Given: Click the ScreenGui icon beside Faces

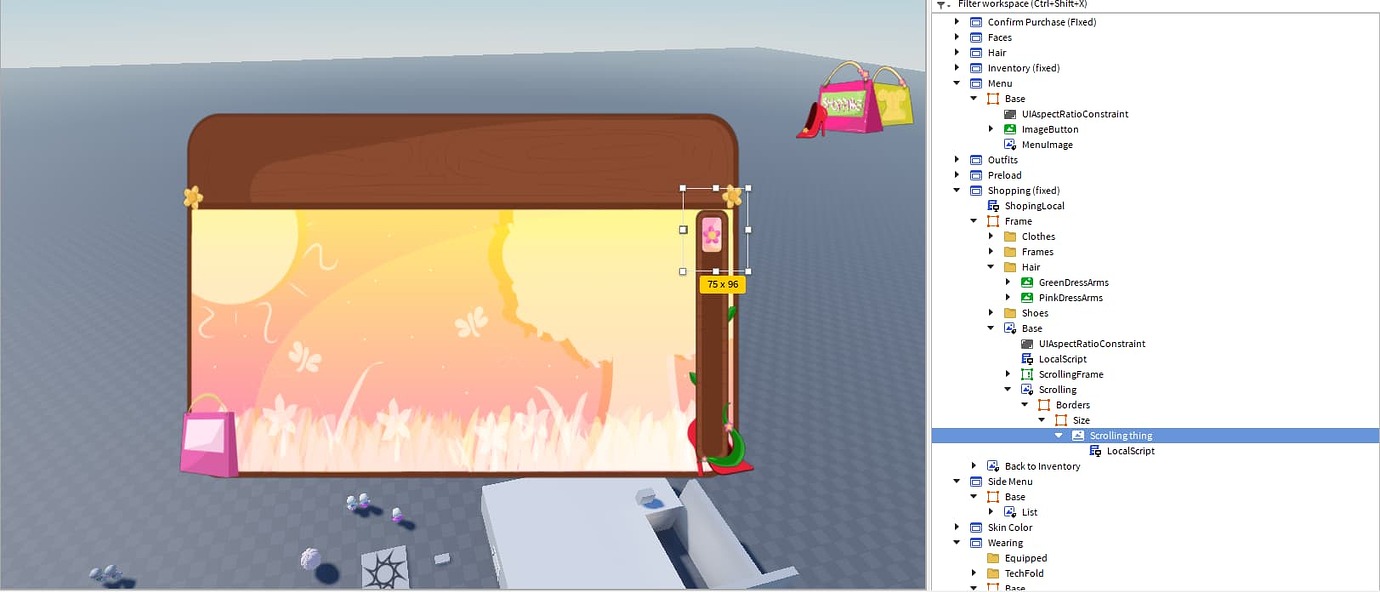Looking at the screenshot, I should point(976,37).
